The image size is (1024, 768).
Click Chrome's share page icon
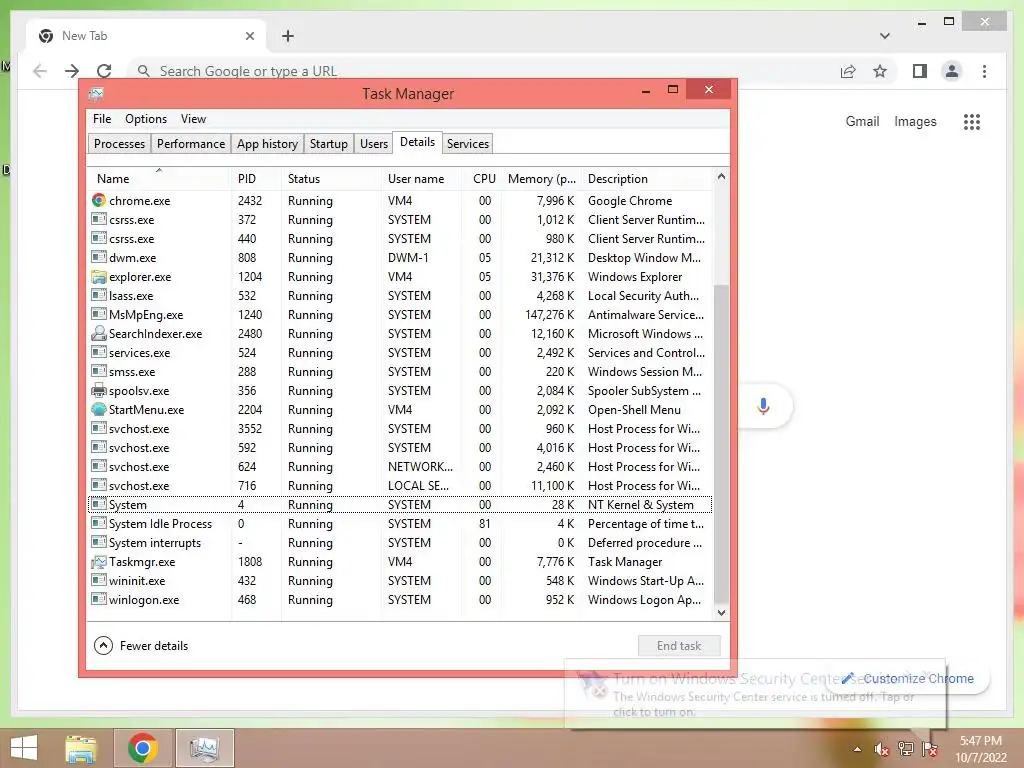point(848,71)
